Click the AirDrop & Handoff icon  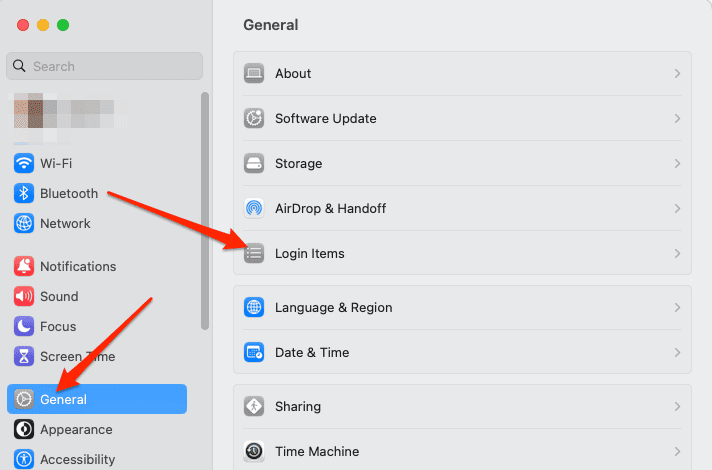tap(254, 208)
